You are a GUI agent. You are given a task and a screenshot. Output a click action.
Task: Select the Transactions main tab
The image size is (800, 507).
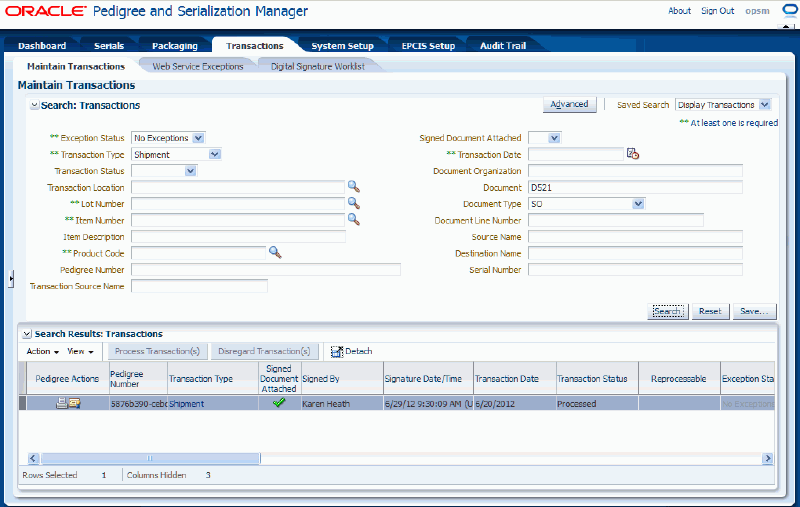coord(255,45)
